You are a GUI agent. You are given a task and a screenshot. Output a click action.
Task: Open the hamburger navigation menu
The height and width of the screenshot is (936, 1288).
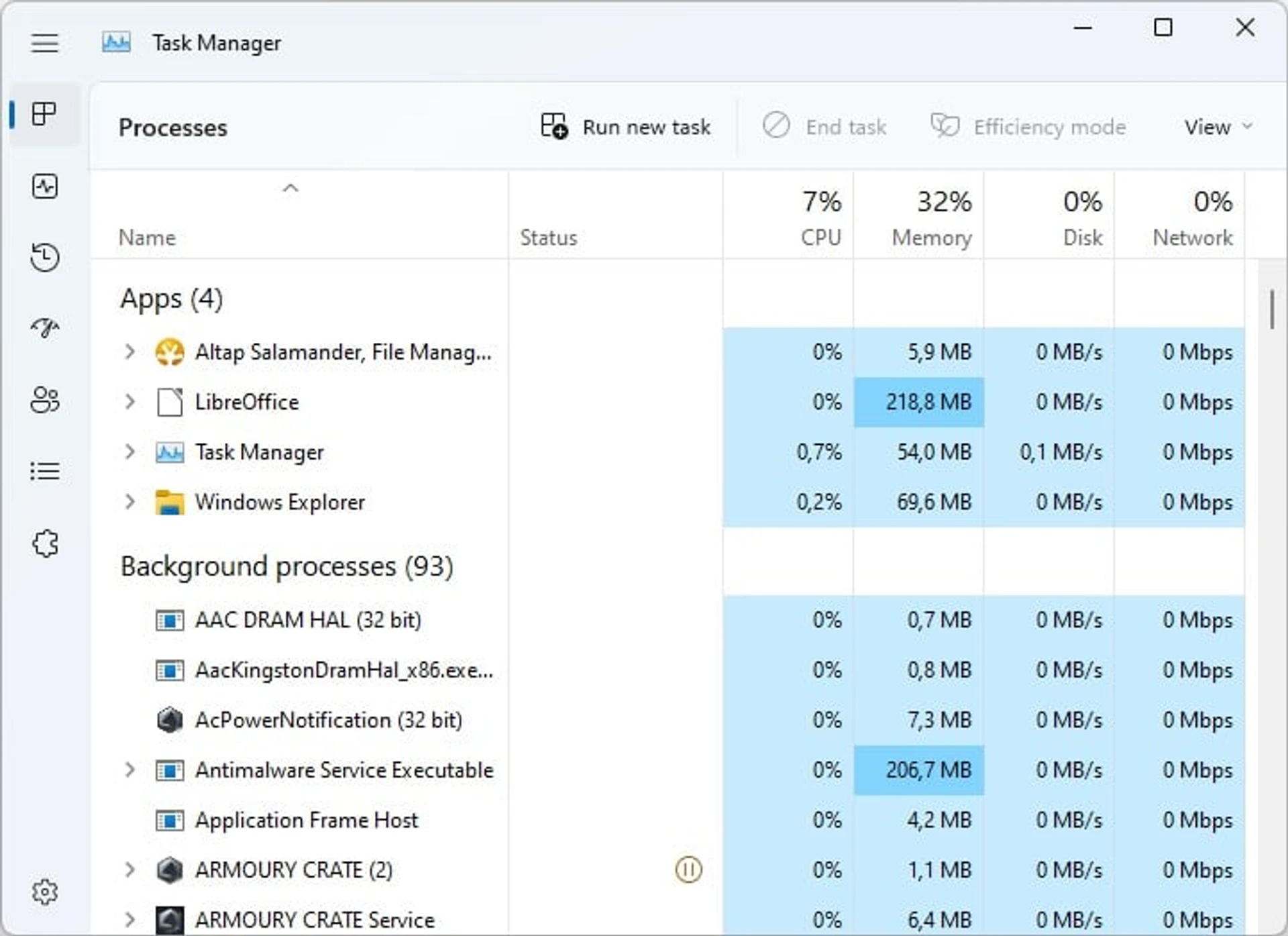click(44, 44)
